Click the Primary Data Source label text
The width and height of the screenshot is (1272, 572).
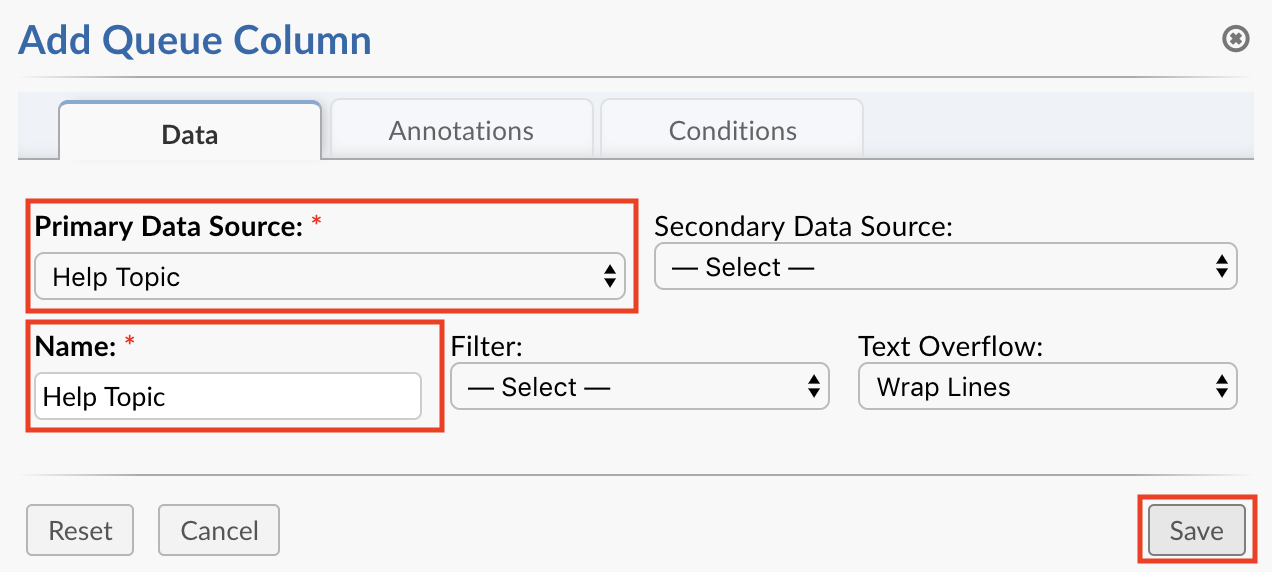[x=169, y=227]
